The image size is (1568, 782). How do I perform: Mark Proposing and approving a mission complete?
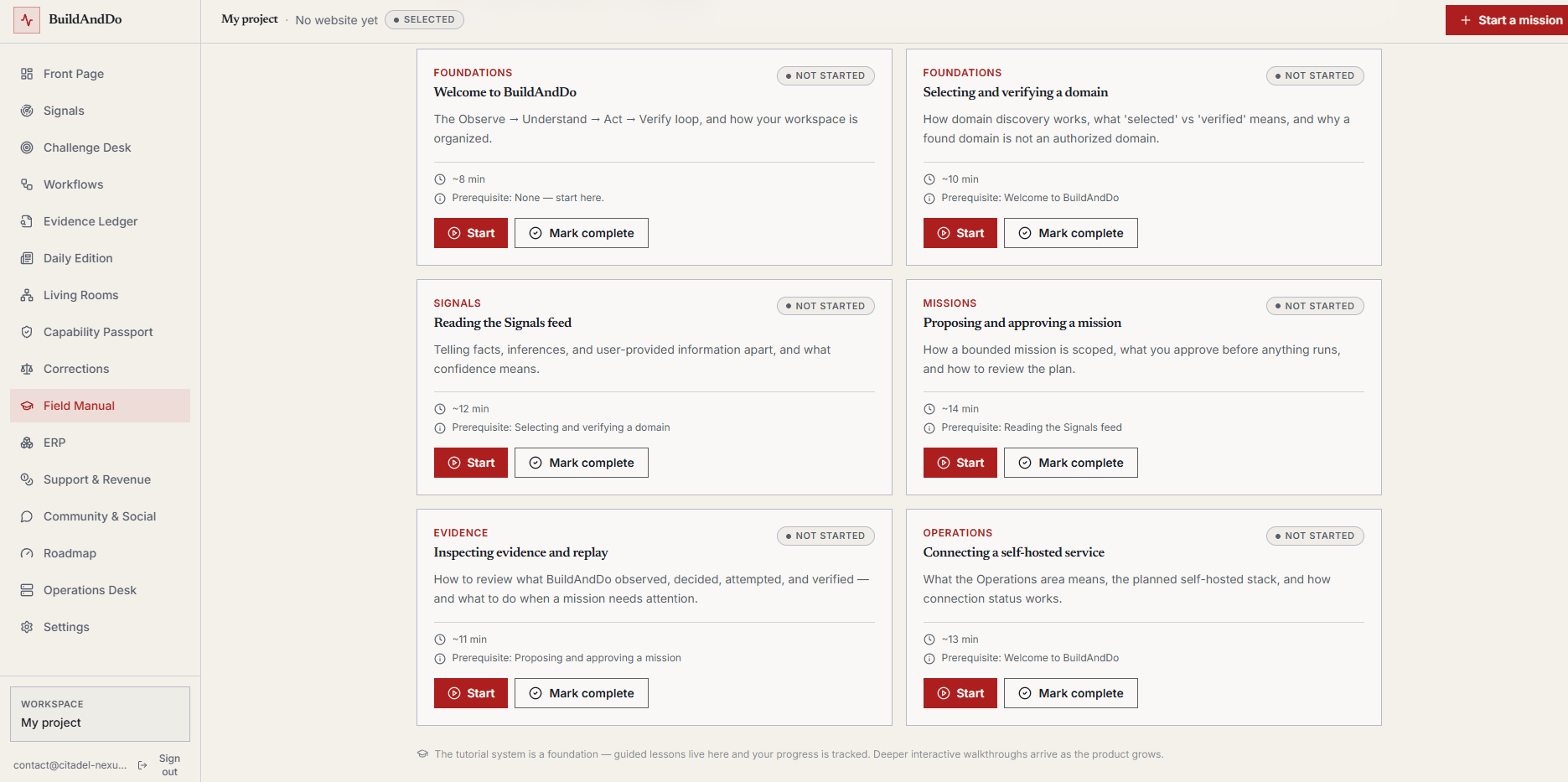coord(1071,463)
